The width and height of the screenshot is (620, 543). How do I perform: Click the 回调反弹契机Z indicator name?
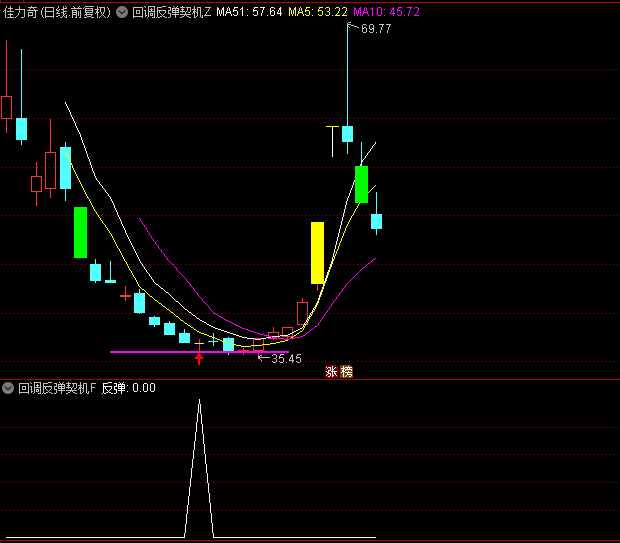(171, 12)
